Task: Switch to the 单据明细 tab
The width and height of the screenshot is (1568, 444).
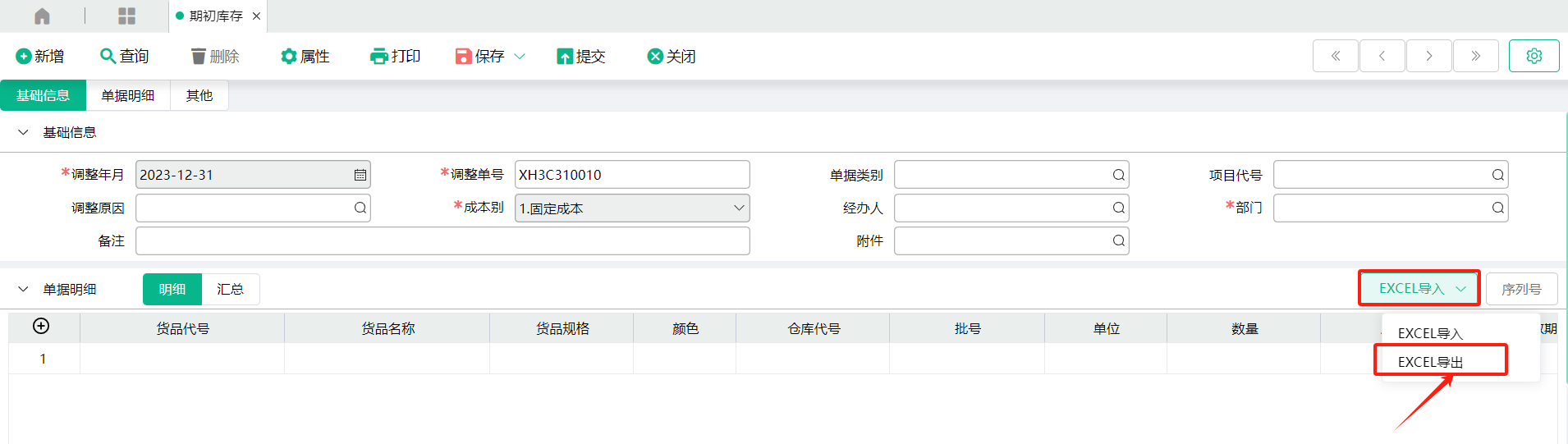Action: 128,96
